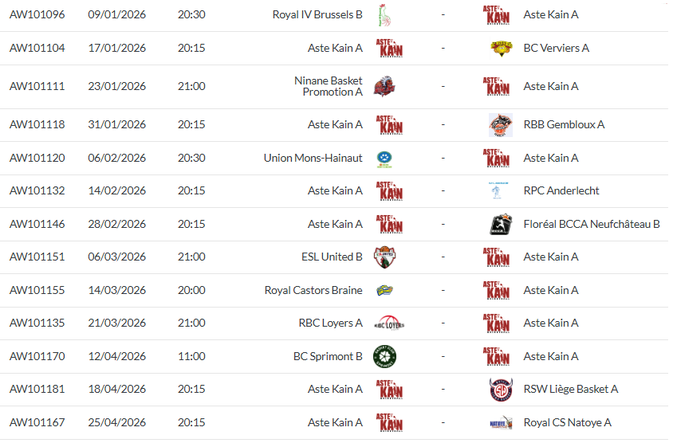Viewport: 677px width, 443px height.
Task: Go to the Royal CS Natoye A team name
Action: click(567, 422)
